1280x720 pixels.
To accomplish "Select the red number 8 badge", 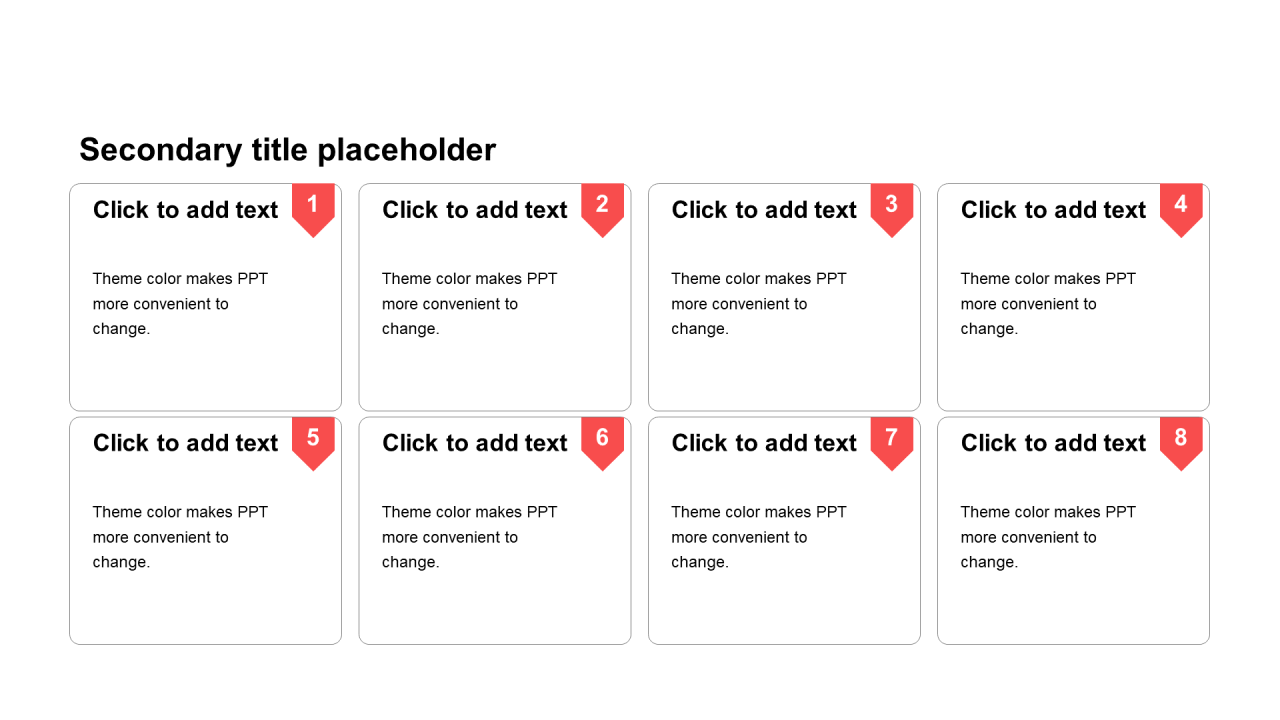I will 1181,440.
